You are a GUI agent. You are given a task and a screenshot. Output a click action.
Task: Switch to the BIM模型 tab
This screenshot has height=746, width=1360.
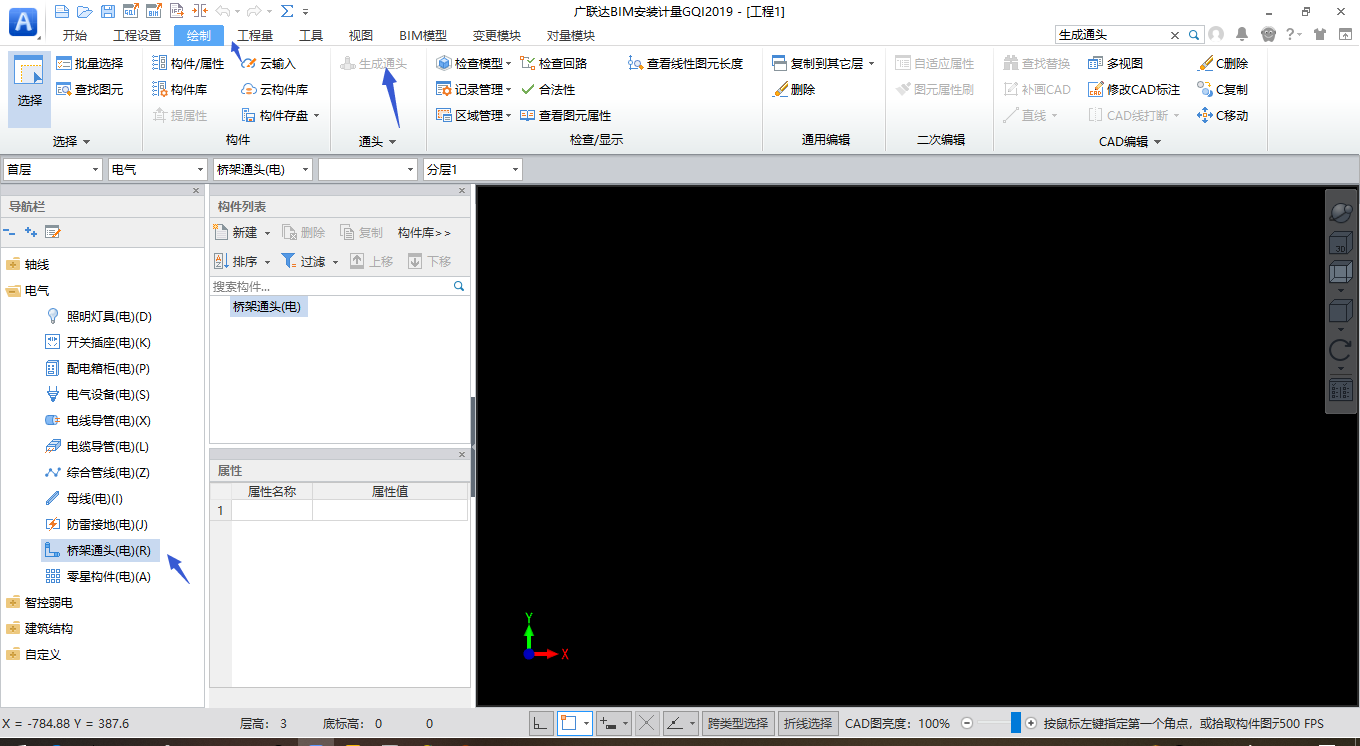(x=422, y=35)
